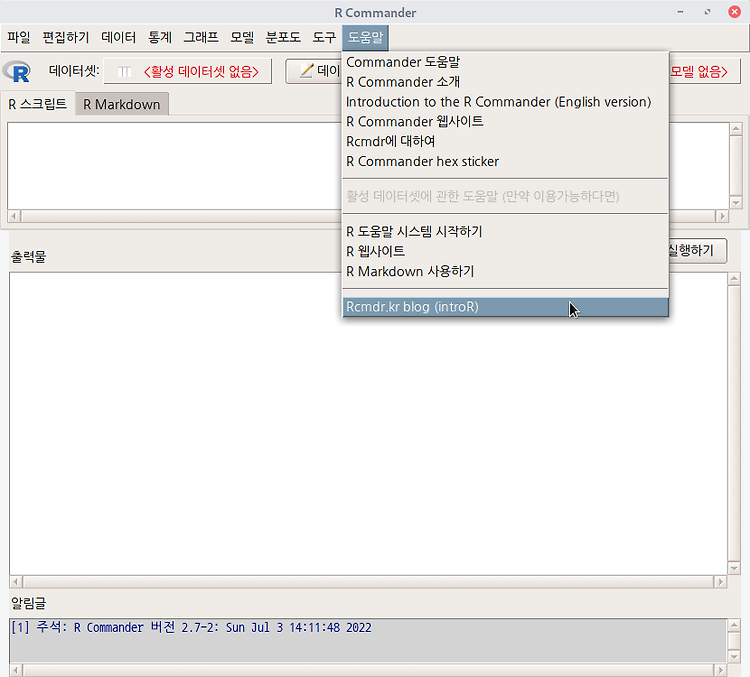Open the 모델 menu
750x677 pixels.
point(242,37)
